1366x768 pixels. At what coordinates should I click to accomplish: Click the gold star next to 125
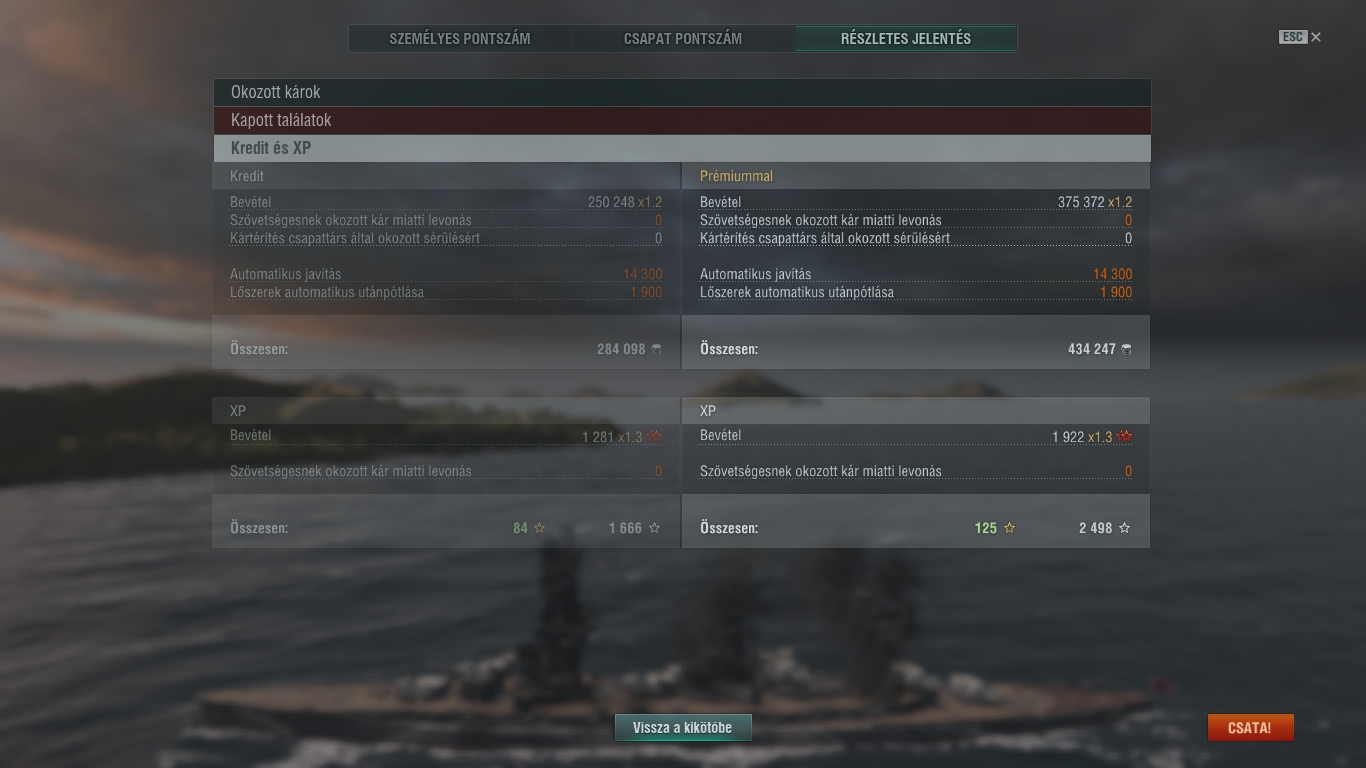1009,528
